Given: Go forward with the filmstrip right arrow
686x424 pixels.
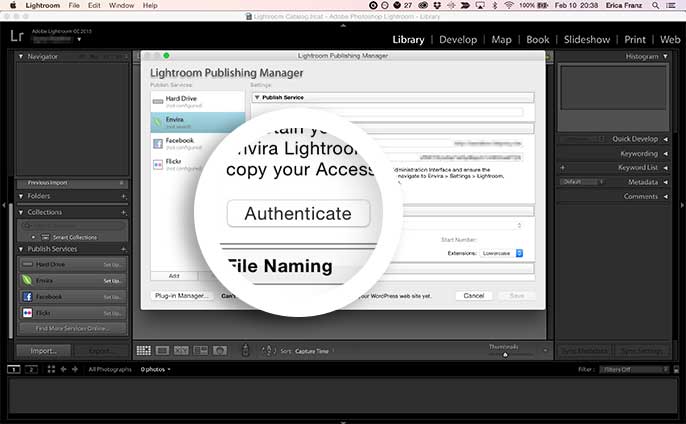Looking at the screenshot, I should [75, 369].
